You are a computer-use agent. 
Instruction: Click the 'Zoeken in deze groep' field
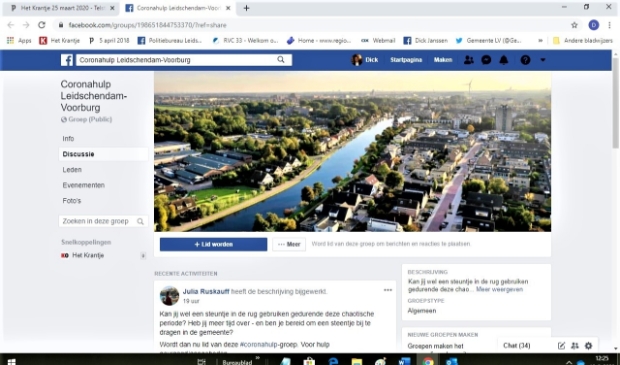[x=103, y=221]
